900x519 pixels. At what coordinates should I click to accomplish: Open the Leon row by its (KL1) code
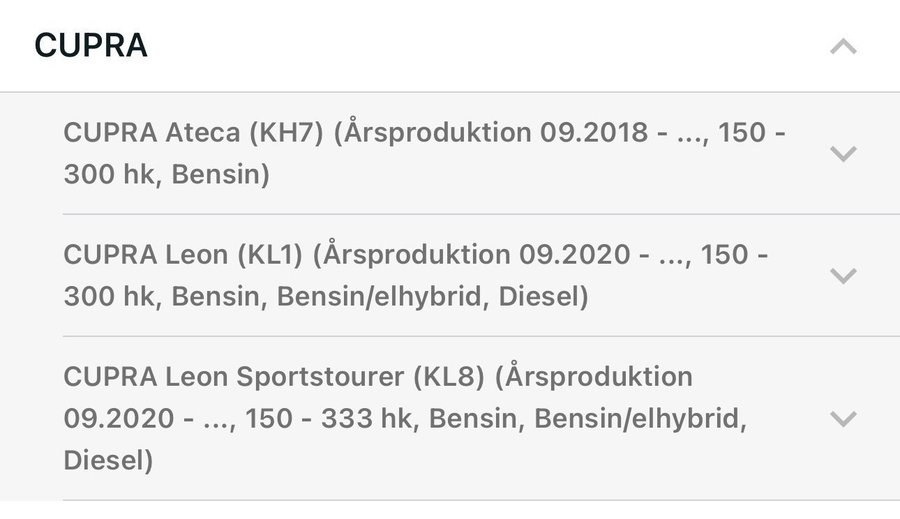[x=270, y=255]
